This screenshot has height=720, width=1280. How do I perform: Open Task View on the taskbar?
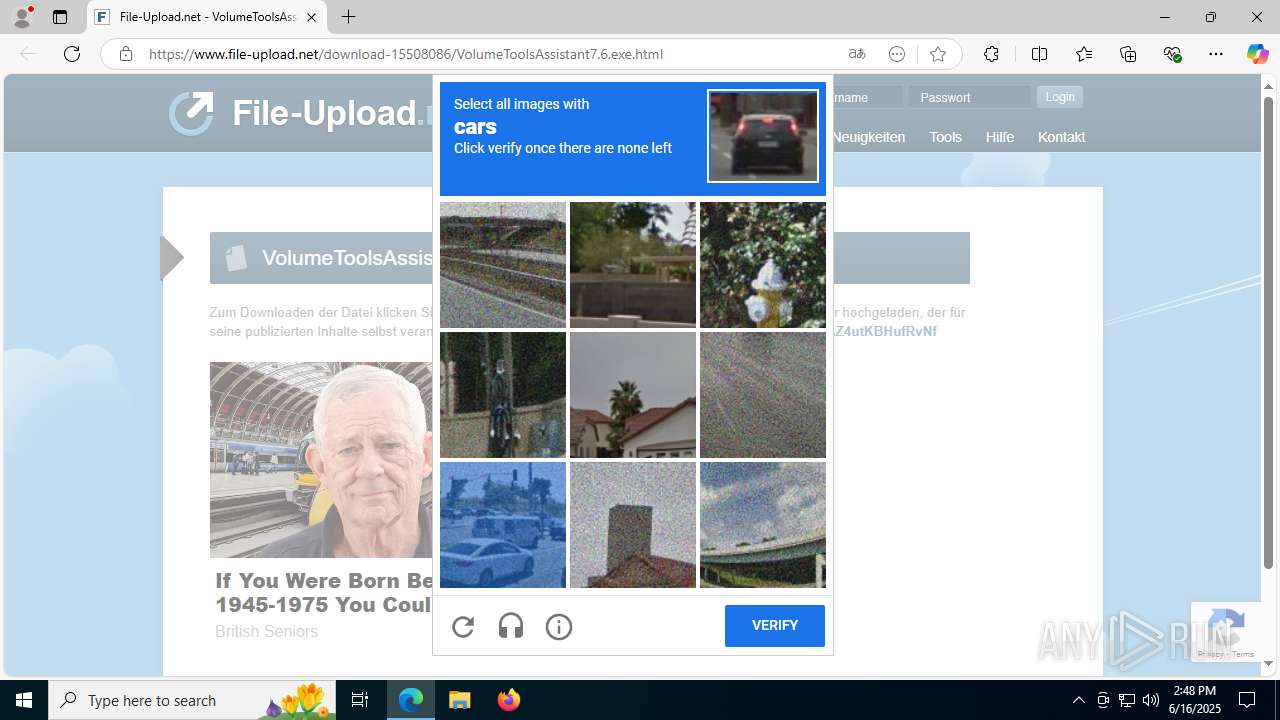[x=360, y=700]
